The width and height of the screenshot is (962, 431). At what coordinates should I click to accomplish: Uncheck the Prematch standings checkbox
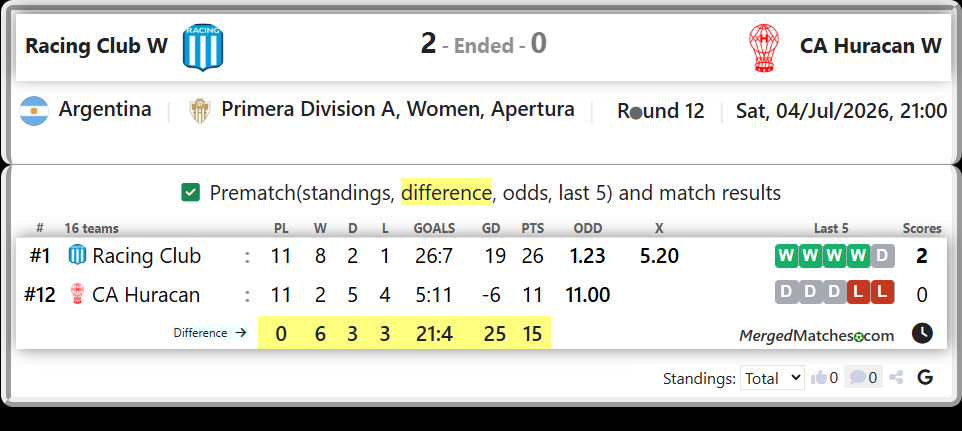pos(190,193)
